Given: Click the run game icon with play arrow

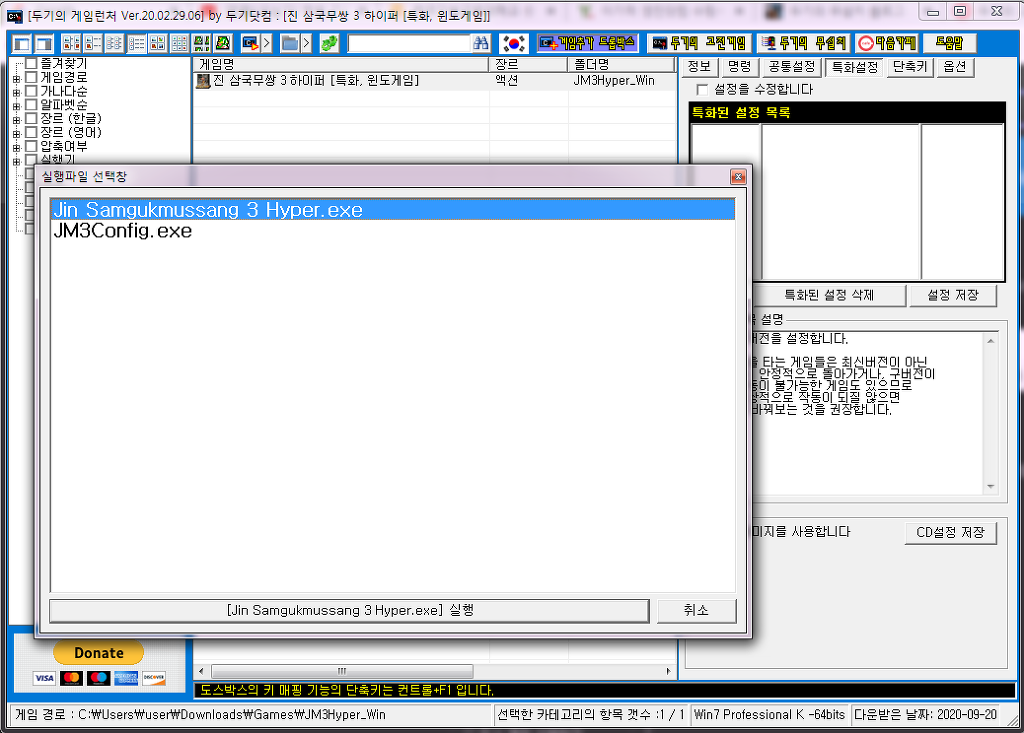Looking at the screenshot, I should 250,43.
